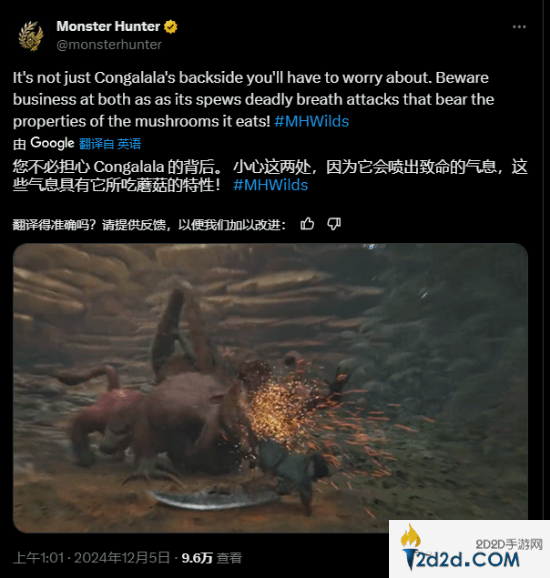The width and height of the screenshot is (550, 578).
Task: Click the 上午1:01 post timestamp
Action: 39,558
